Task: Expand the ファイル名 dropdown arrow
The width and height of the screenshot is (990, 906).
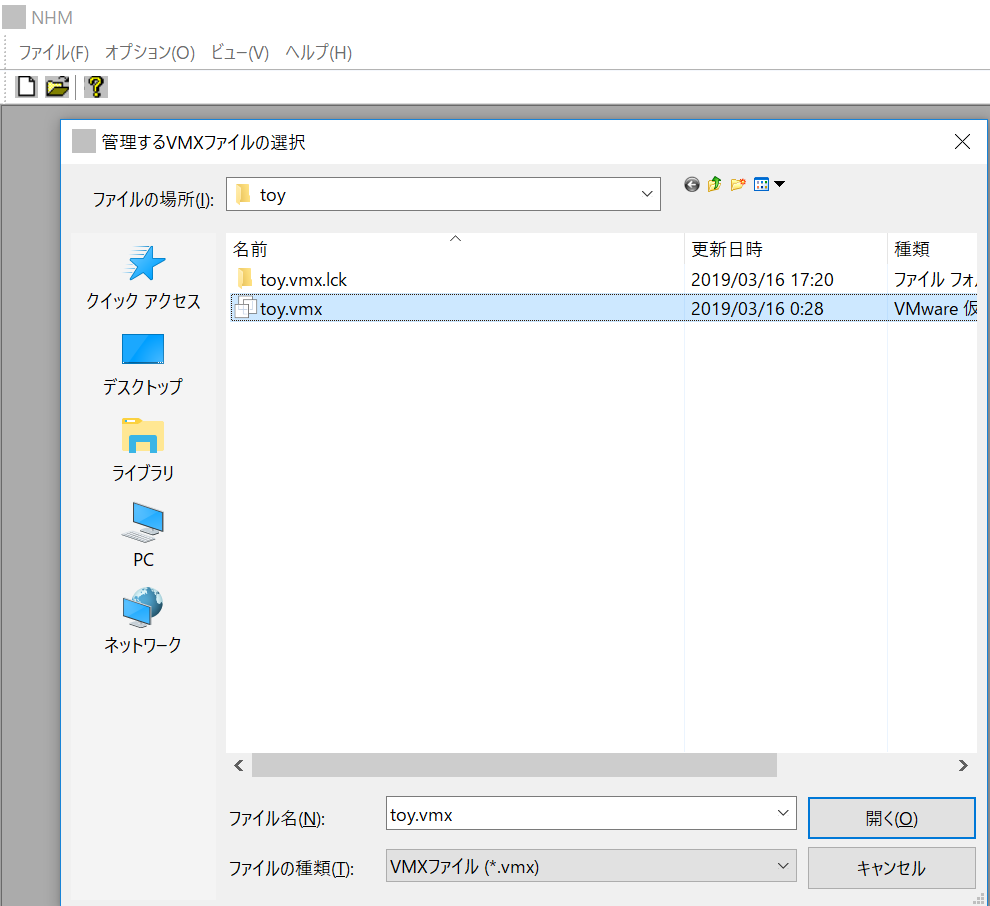Action: tap(783, 813)
